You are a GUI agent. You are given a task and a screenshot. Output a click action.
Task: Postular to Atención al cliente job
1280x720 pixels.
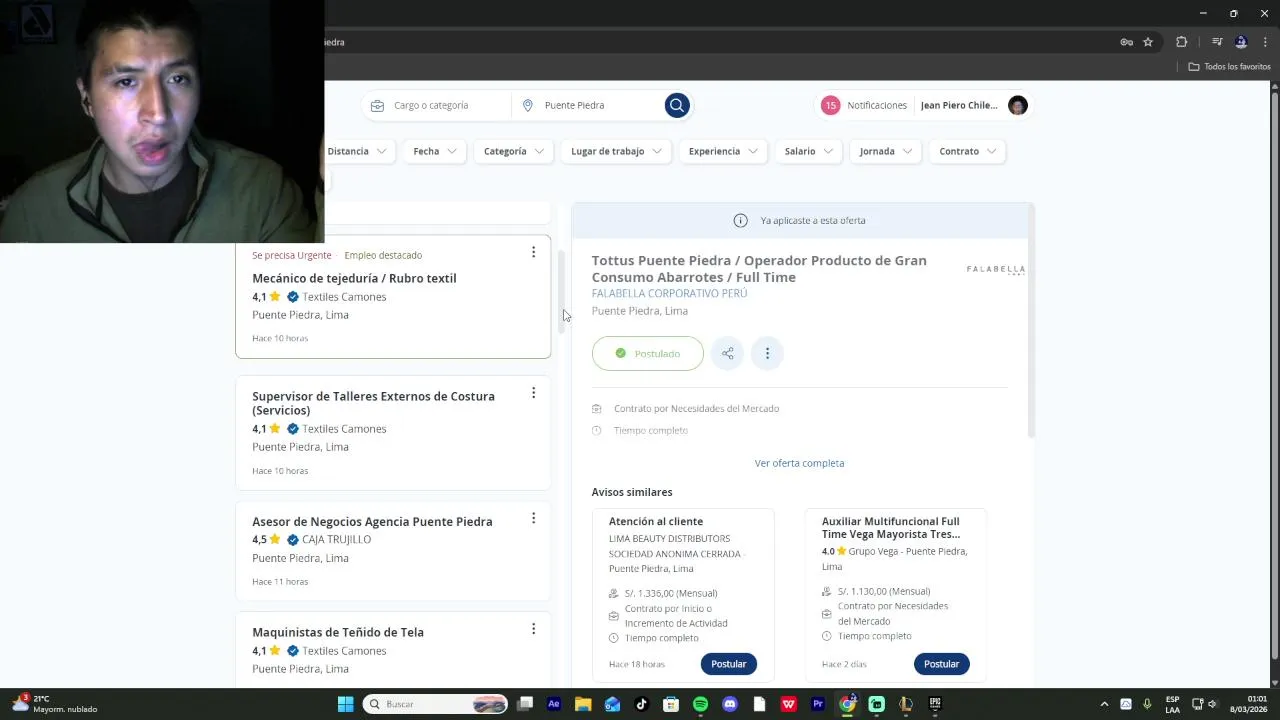click(x=728, y=664)
